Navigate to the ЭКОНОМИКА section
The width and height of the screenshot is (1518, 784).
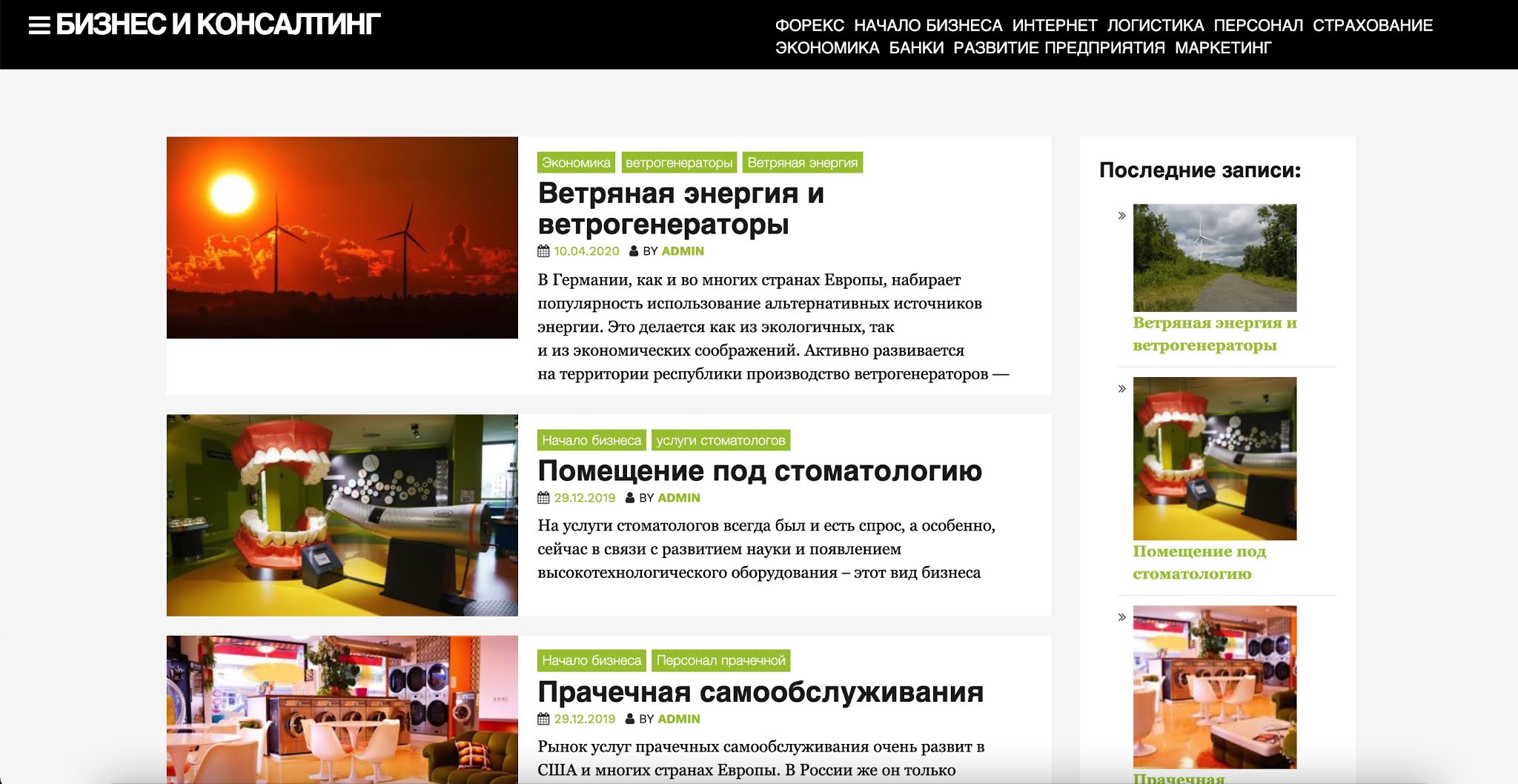(x=827, y=47)
